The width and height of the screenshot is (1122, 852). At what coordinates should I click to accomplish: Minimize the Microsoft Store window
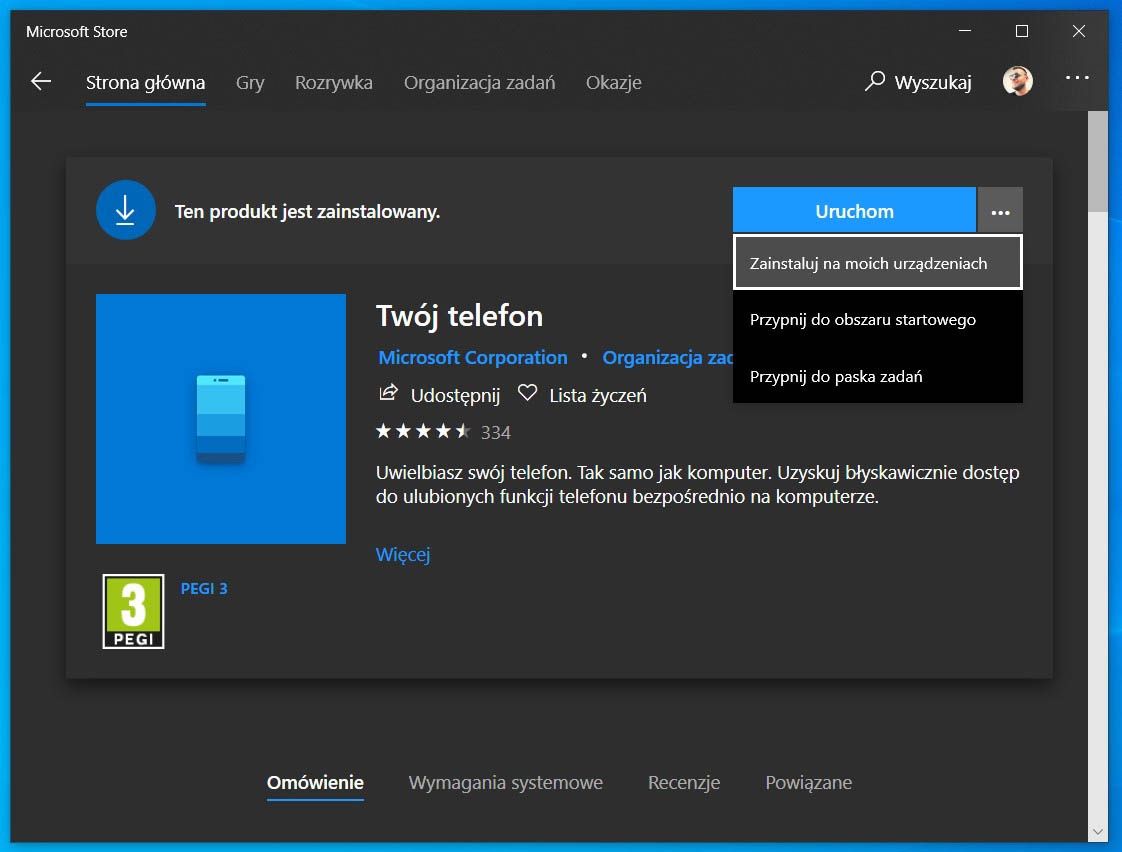(x=965, y=31)
